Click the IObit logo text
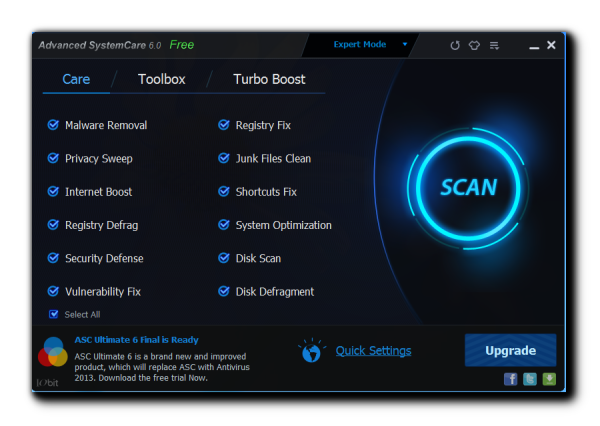 point(47,382)
